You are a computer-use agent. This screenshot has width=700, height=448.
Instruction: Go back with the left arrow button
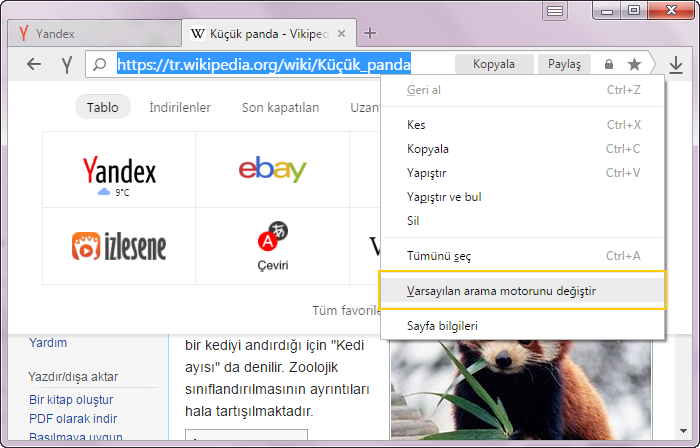pos(34,65)
